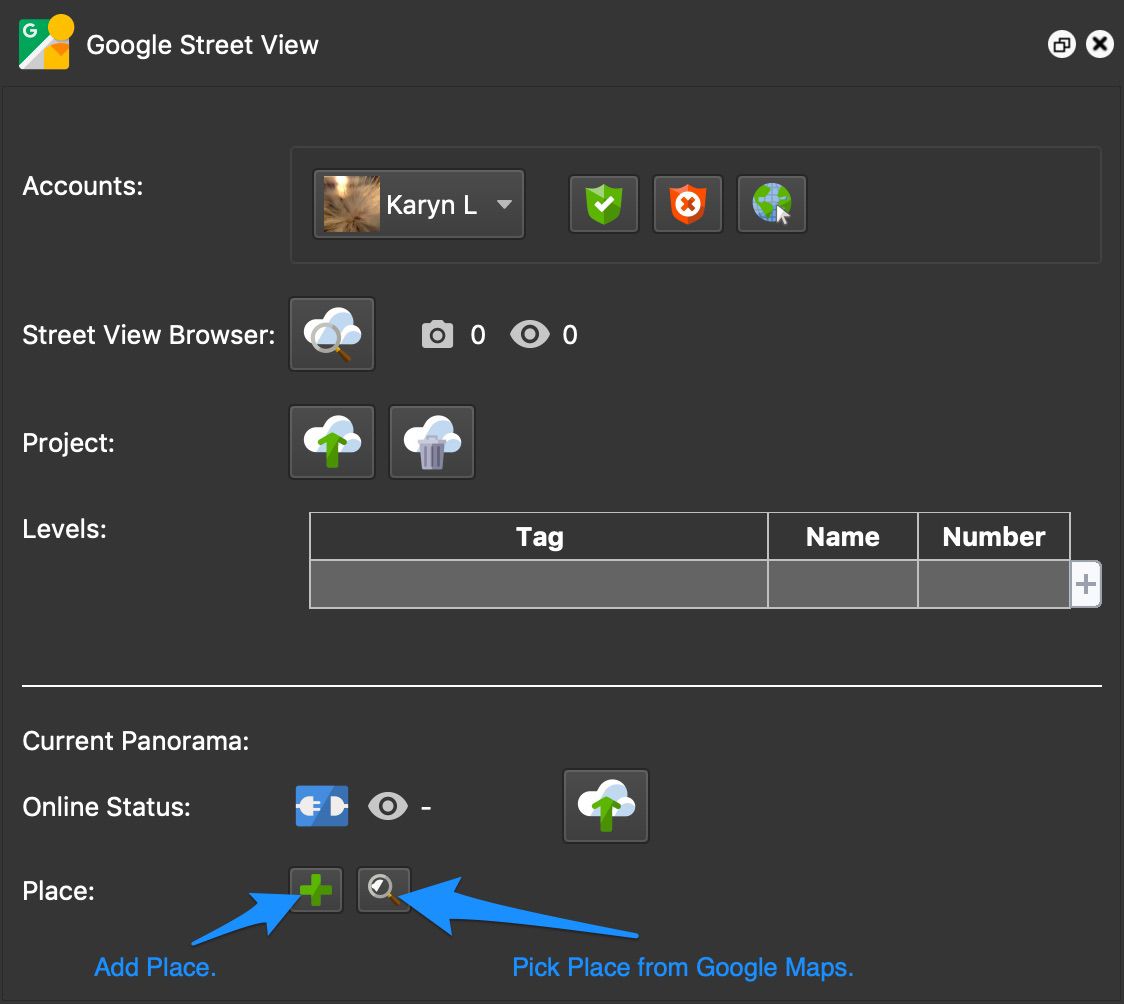Image resolution: width=1124 pixels, height=1004 pixels.
Task: Delete the project with the cloud trash icon
Action: click(x=432, y=442)
